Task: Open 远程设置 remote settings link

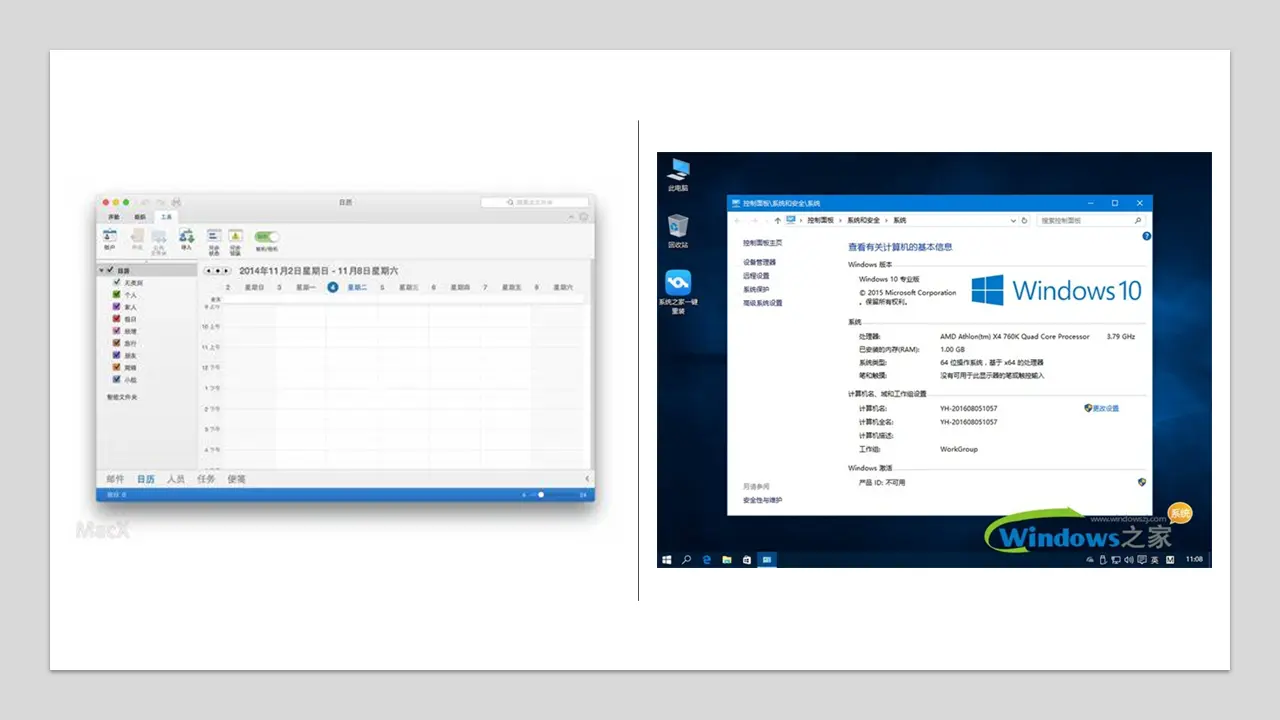Action: (x=756, y=275)
